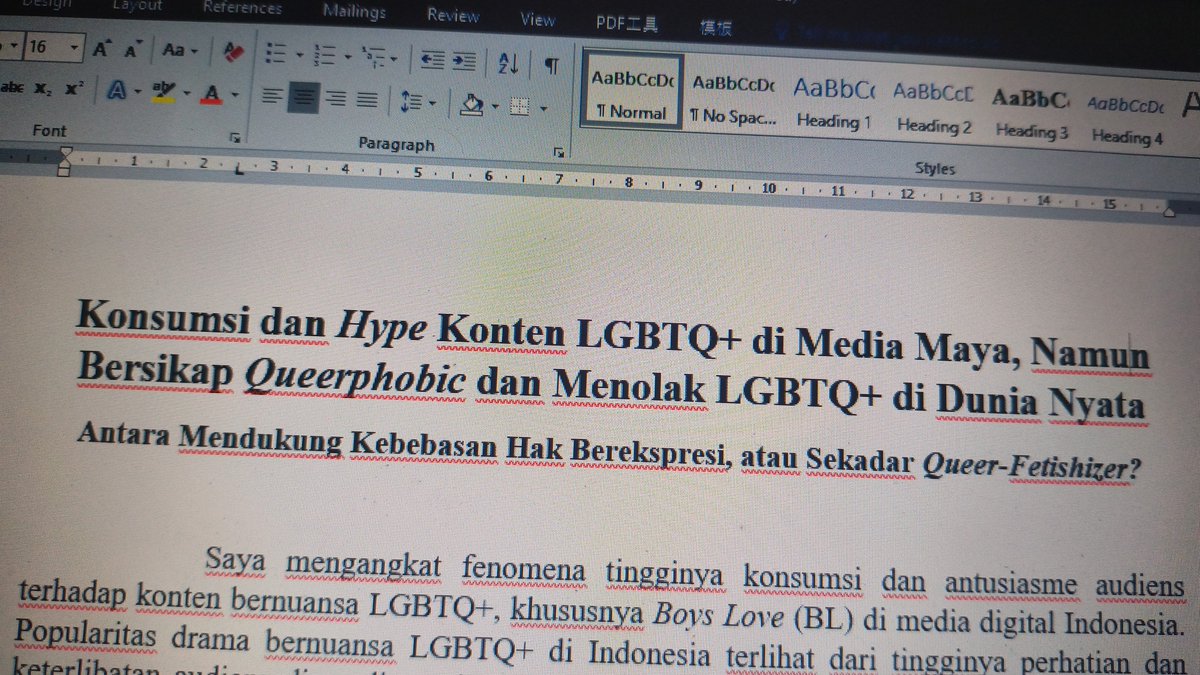
Task: Clear all formatting eraser icon
Action: click(x=234, y=51)
